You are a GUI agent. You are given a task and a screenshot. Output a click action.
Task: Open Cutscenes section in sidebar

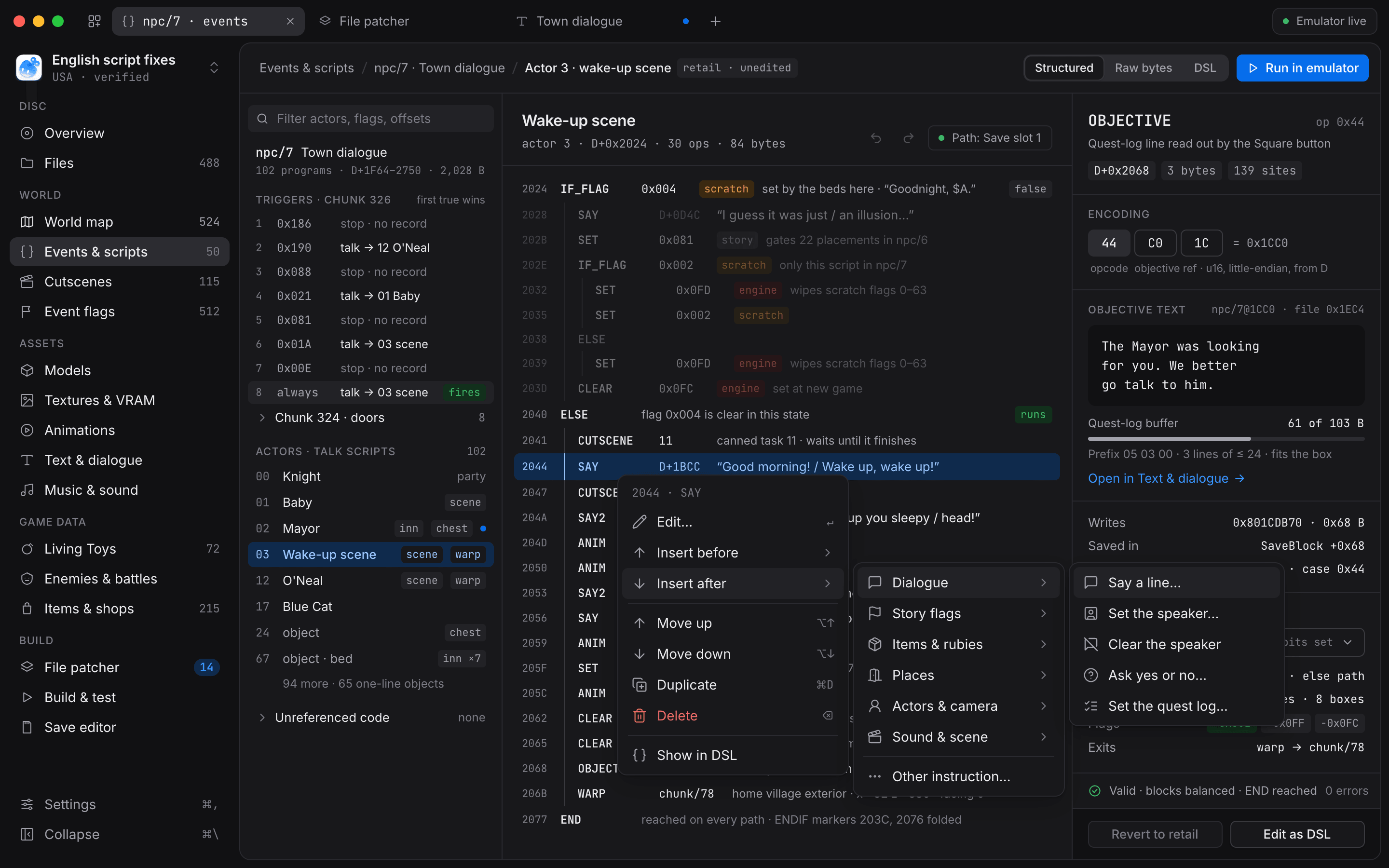coord(120,281)
